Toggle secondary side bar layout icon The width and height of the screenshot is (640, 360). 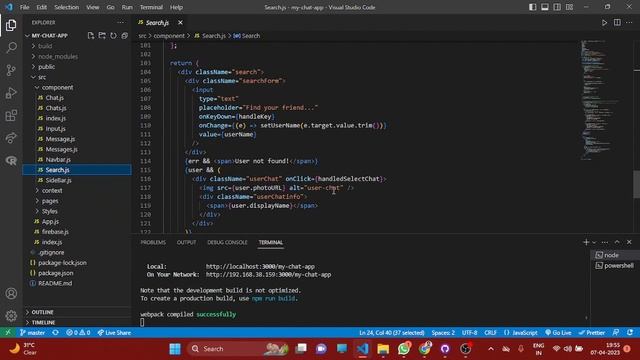(x=557, y=7)
